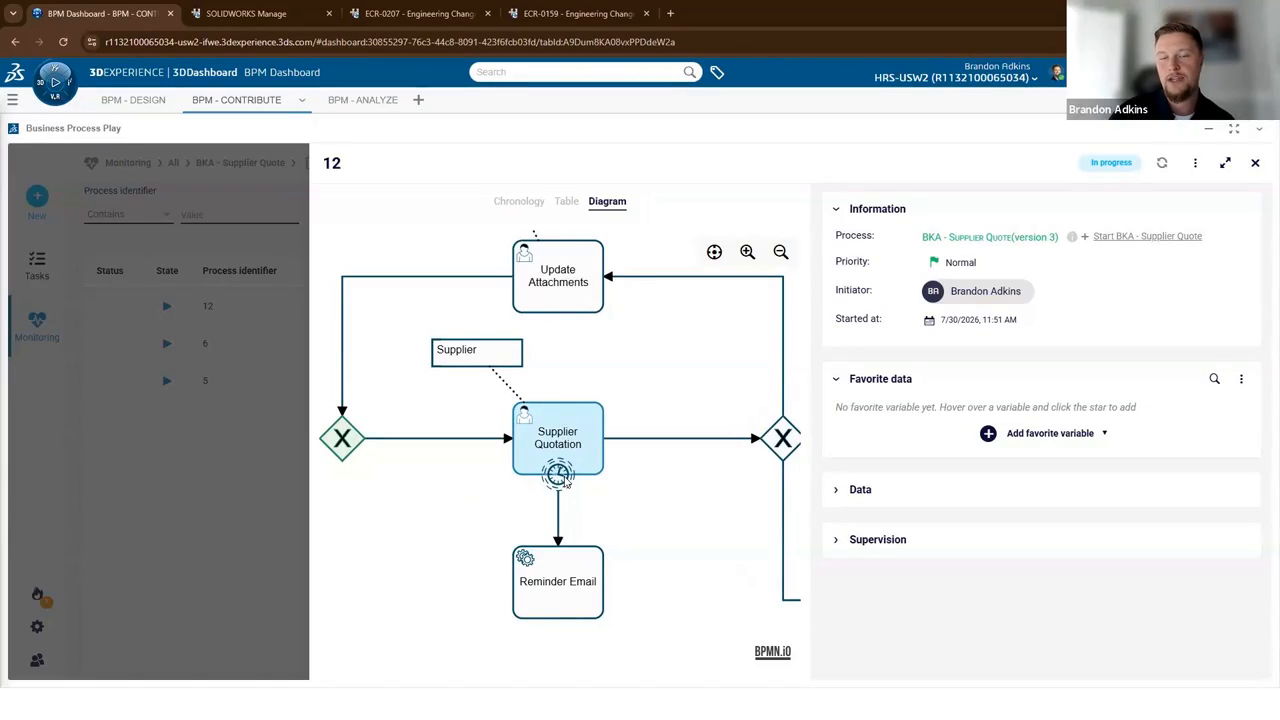1280x720 pixels.
Task: Add a new dashboard tab with plus
Action: [418, 100]
